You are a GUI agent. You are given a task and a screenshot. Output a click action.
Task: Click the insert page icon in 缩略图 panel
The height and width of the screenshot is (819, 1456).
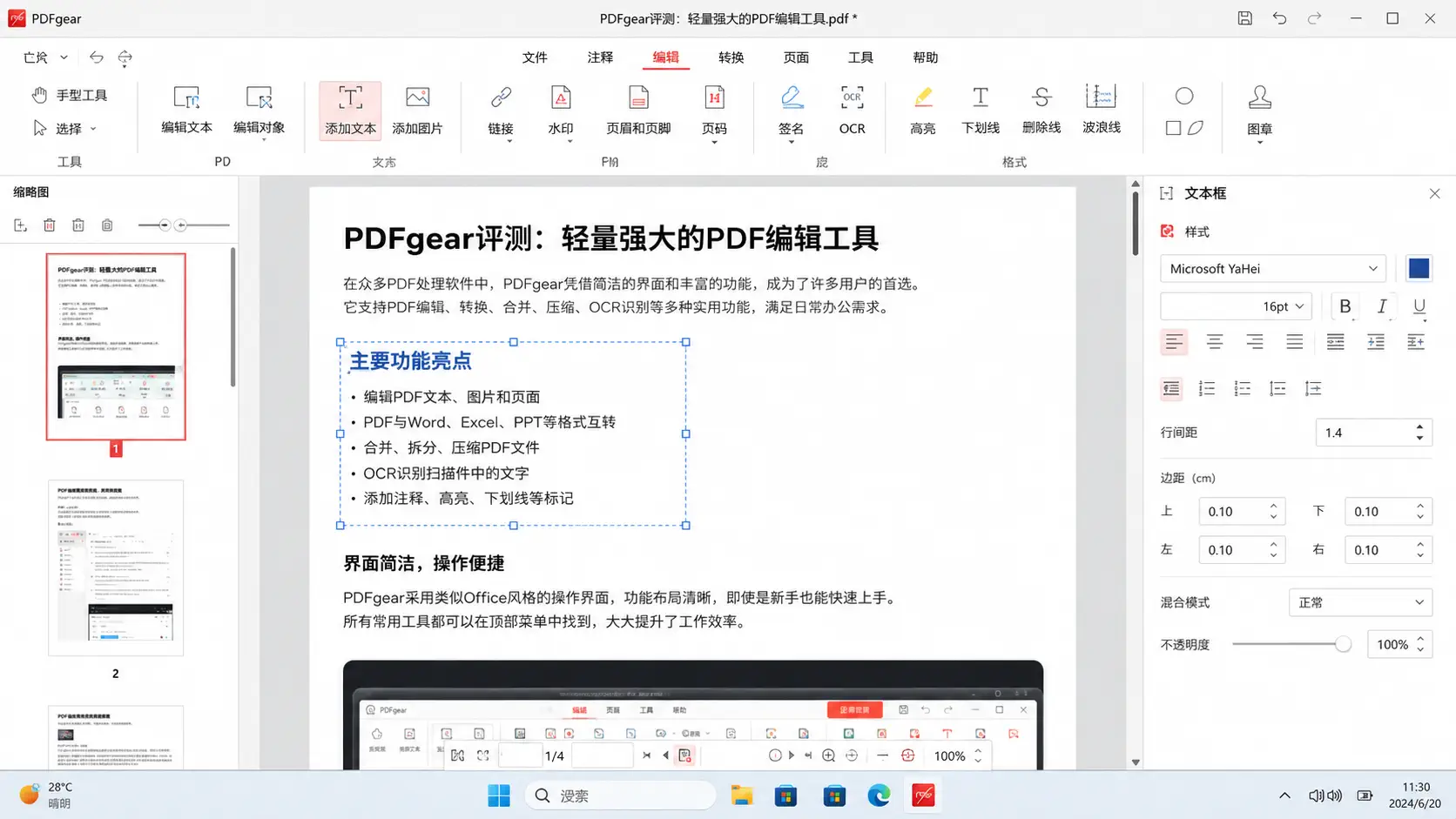point(20,225)
